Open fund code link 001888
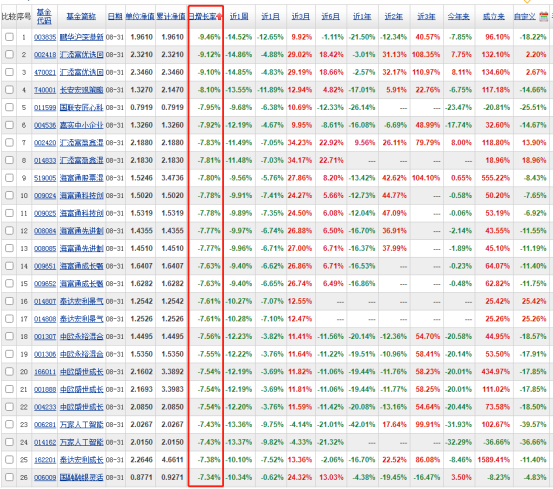The width and height of the screenshot is (553, 489). point(45,390)
